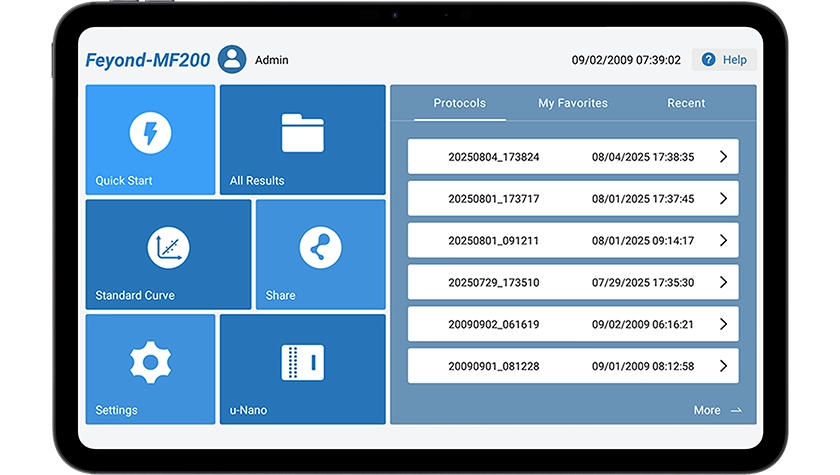Tap the Share nodes icon
This screenshot has height=475, width=840.
point(320,247)
